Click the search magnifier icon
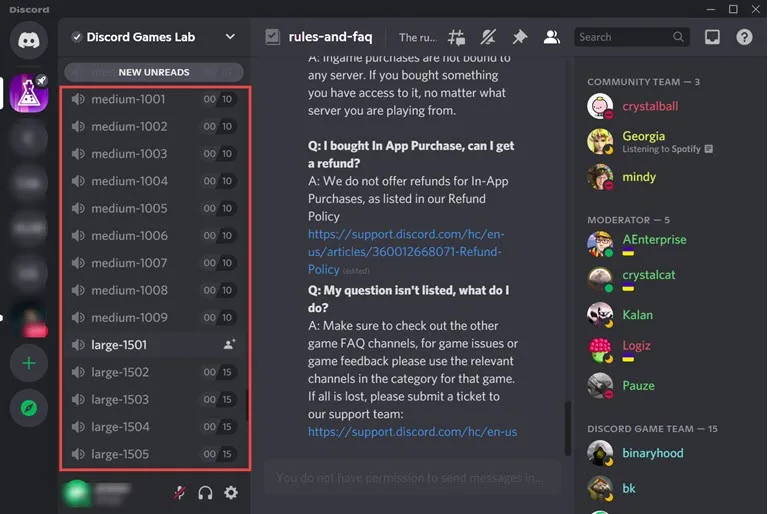This screenshot has height=514, width=768. 678,37
